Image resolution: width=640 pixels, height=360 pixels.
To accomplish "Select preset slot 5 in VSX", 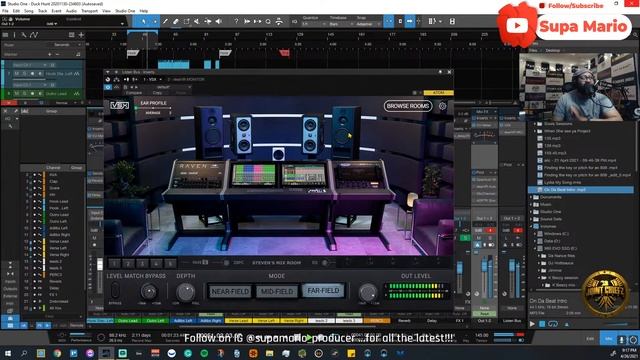I will click(x=170, y=263).
